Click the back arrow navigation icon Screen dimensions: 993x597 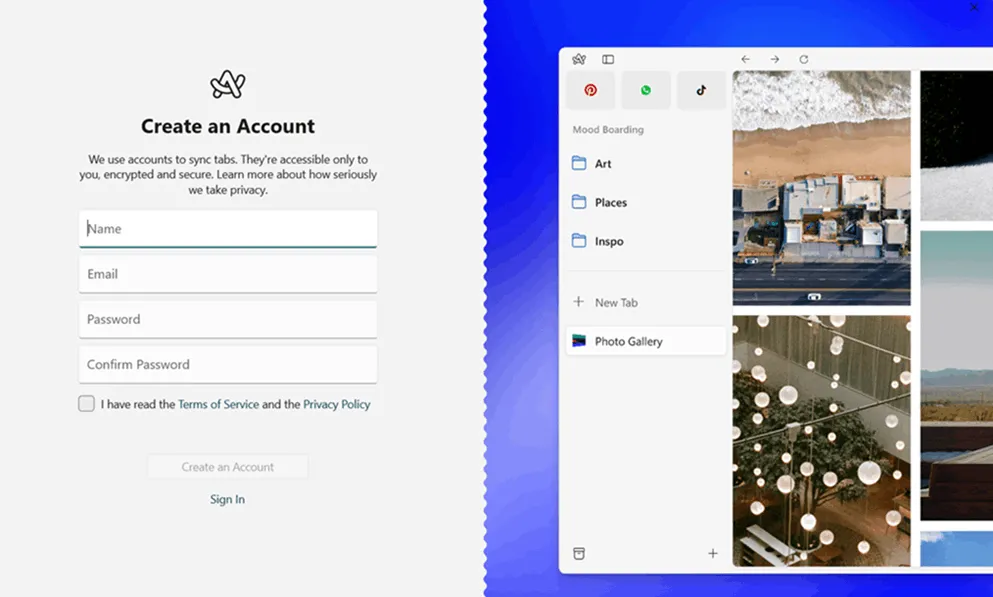745,60
